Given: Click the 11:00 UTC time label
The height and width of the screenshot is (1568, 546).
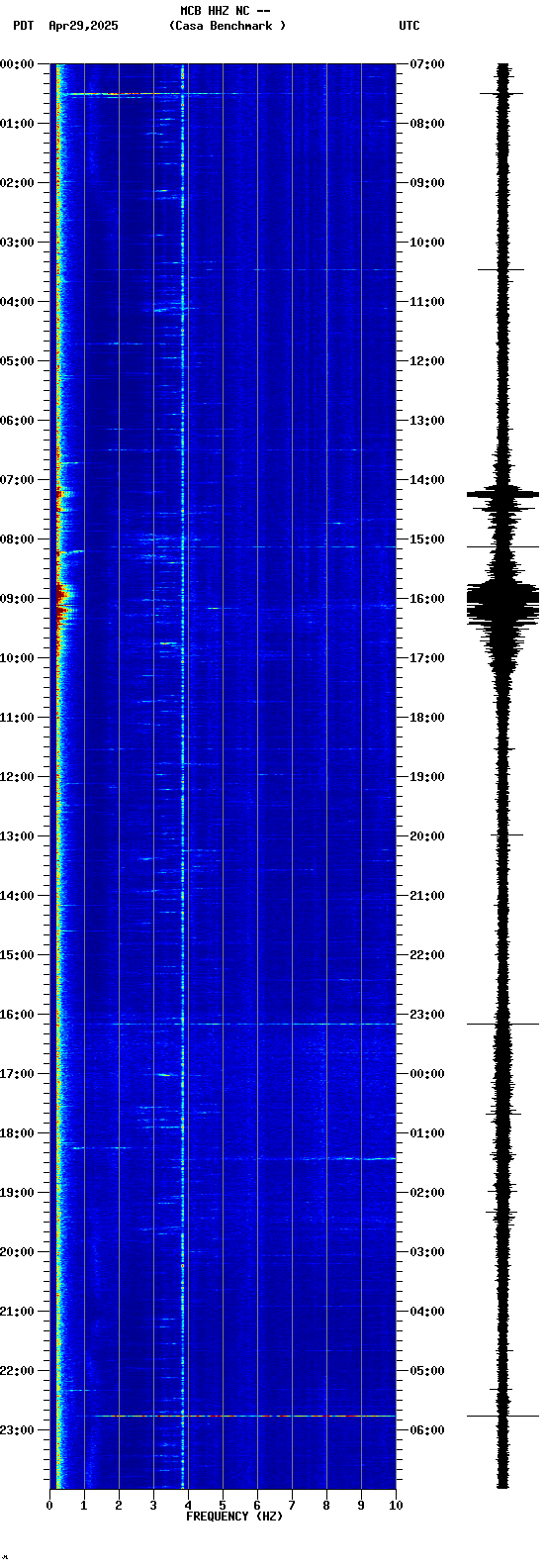Looking at the screenshot, I should coord(427,302).
